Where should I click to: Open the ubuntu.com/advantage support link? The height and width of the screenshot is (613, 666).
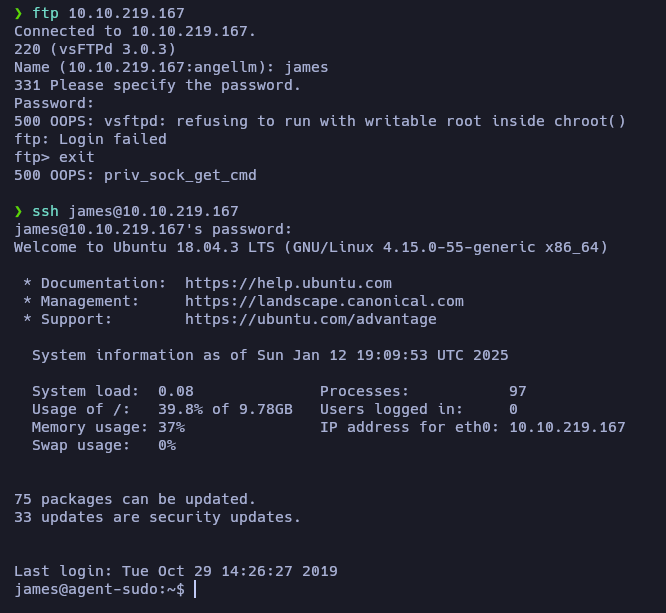point(310,319)
